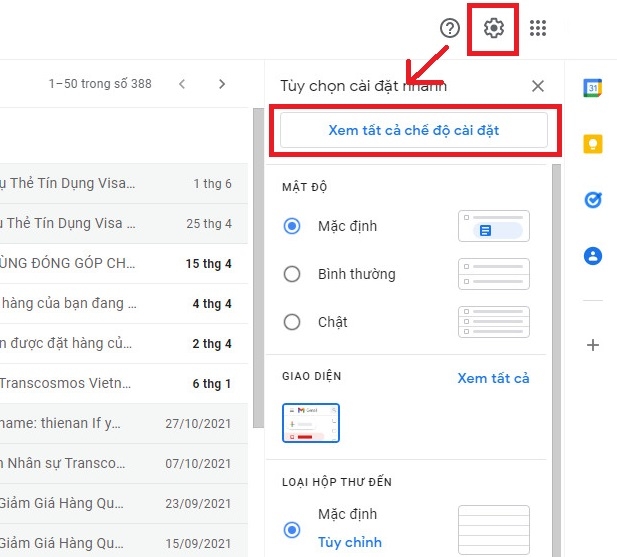This screenshot has height=557, width=617.
Task: Open Contacts in side panel
Action: click(x=593, y=256)
